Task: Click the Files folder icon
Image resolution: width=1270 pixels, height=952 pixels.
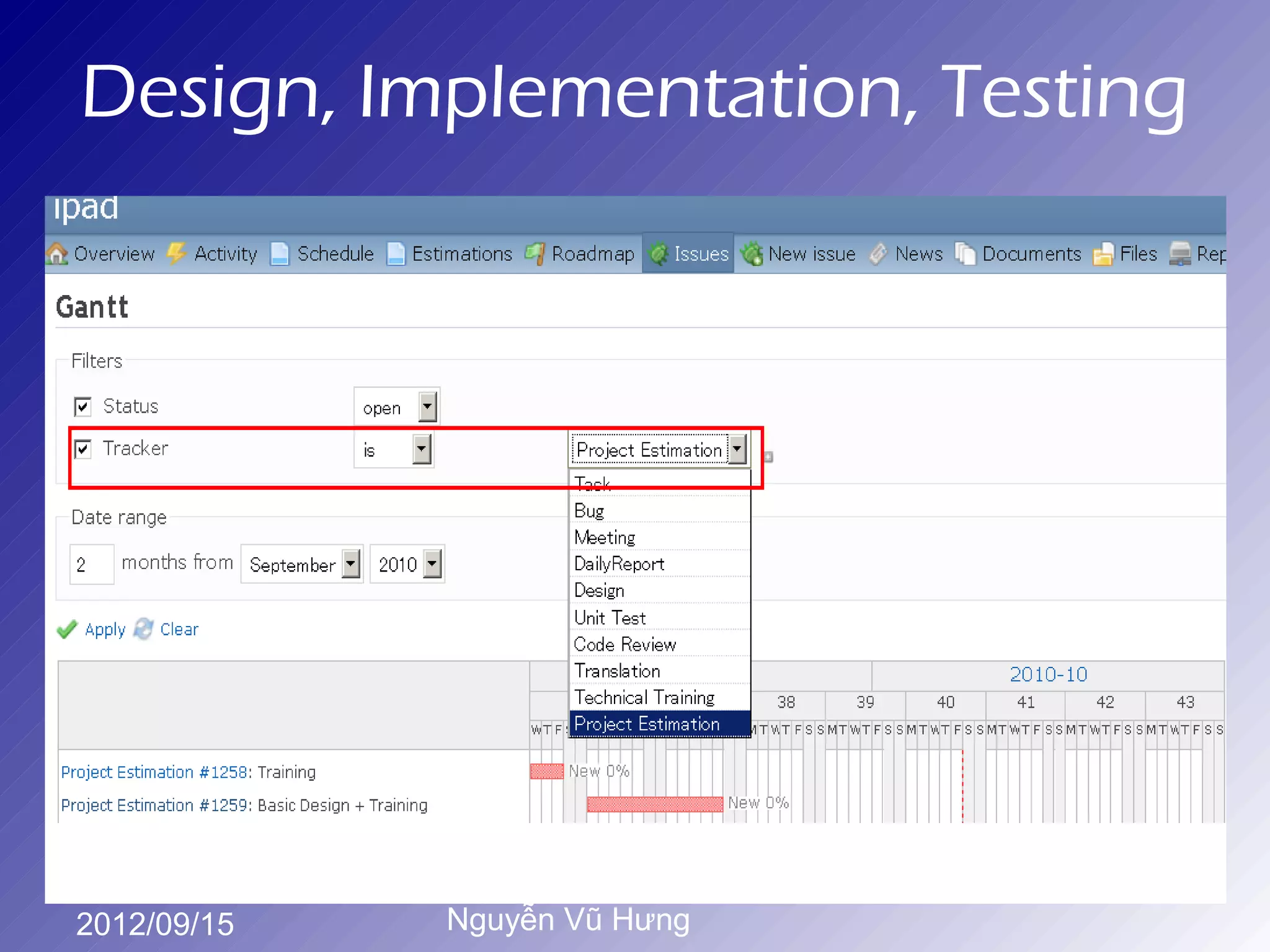Action: [x=1103, y=253]
